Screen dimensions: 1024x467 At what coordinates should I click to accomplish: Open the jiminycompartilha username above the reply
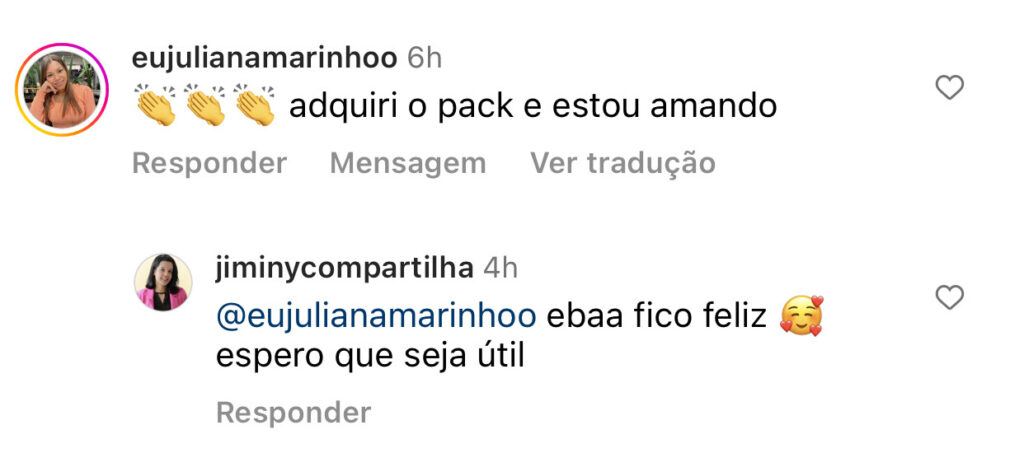345,268
